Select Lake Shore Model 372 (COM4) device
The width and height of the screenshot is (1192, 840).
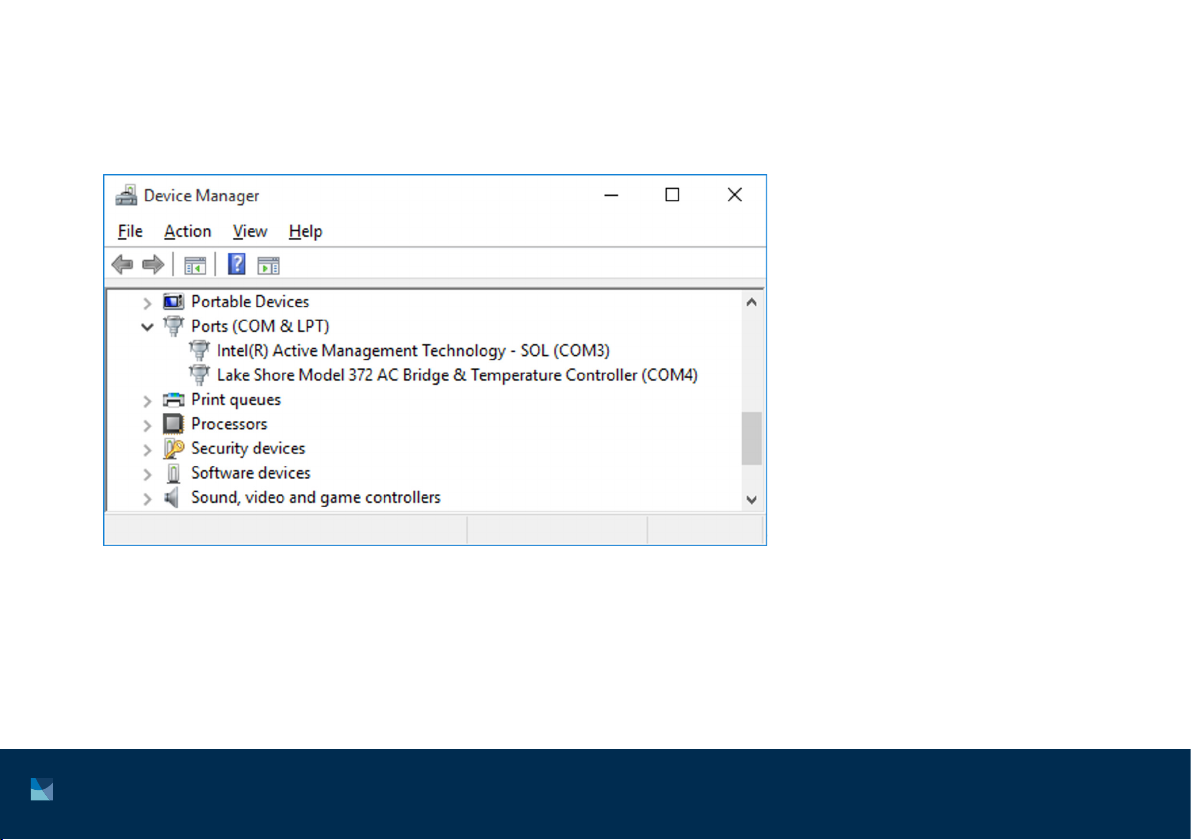456,376
